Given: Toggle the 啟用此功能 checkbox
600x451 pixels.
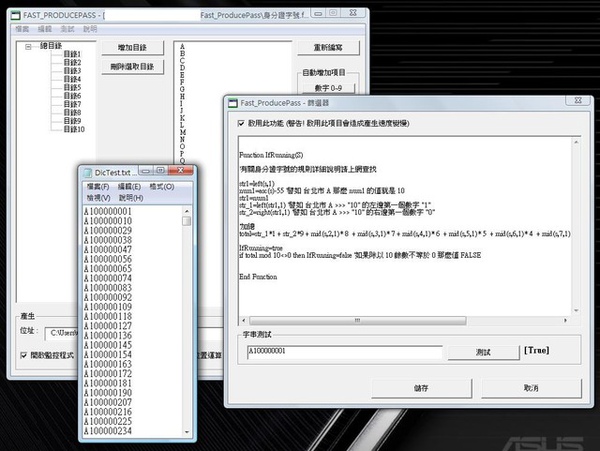Looking at the screenshot, I should (x=241, y=123).
